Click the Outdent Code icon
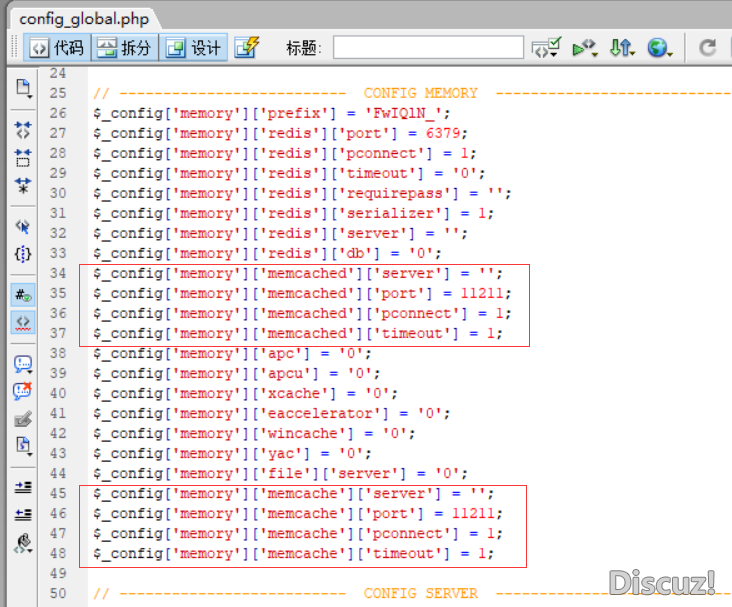 [x=22, y=514]
